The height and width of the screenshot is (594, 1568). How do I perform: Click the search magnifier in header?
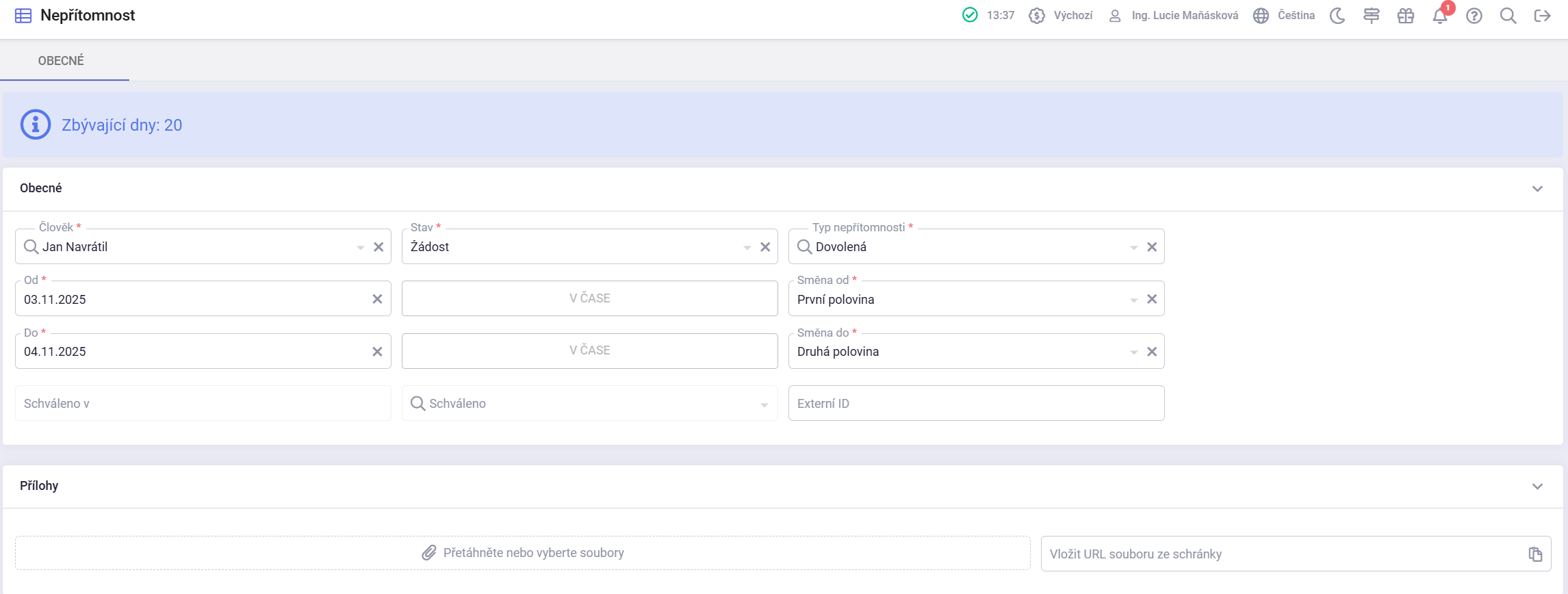1508,16
